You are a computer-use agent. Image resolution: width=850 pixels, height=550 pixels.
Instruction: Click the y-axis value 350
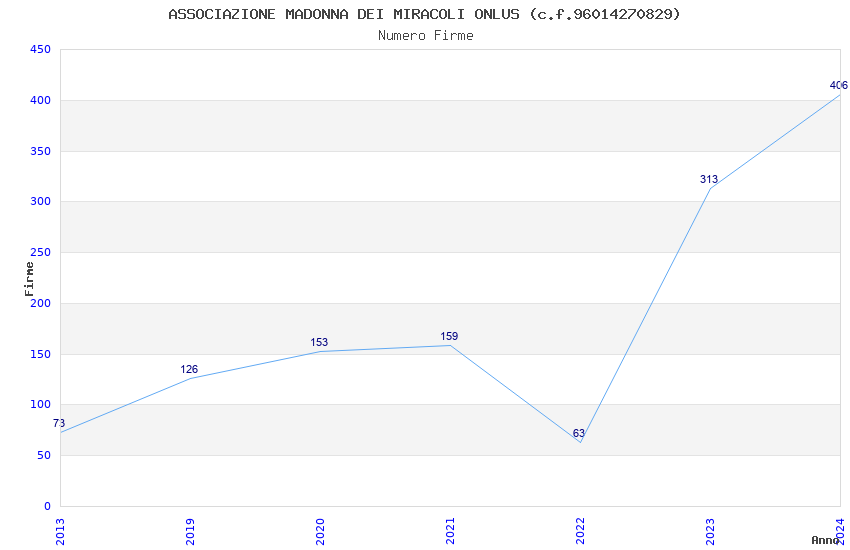[x=40, y=151]
